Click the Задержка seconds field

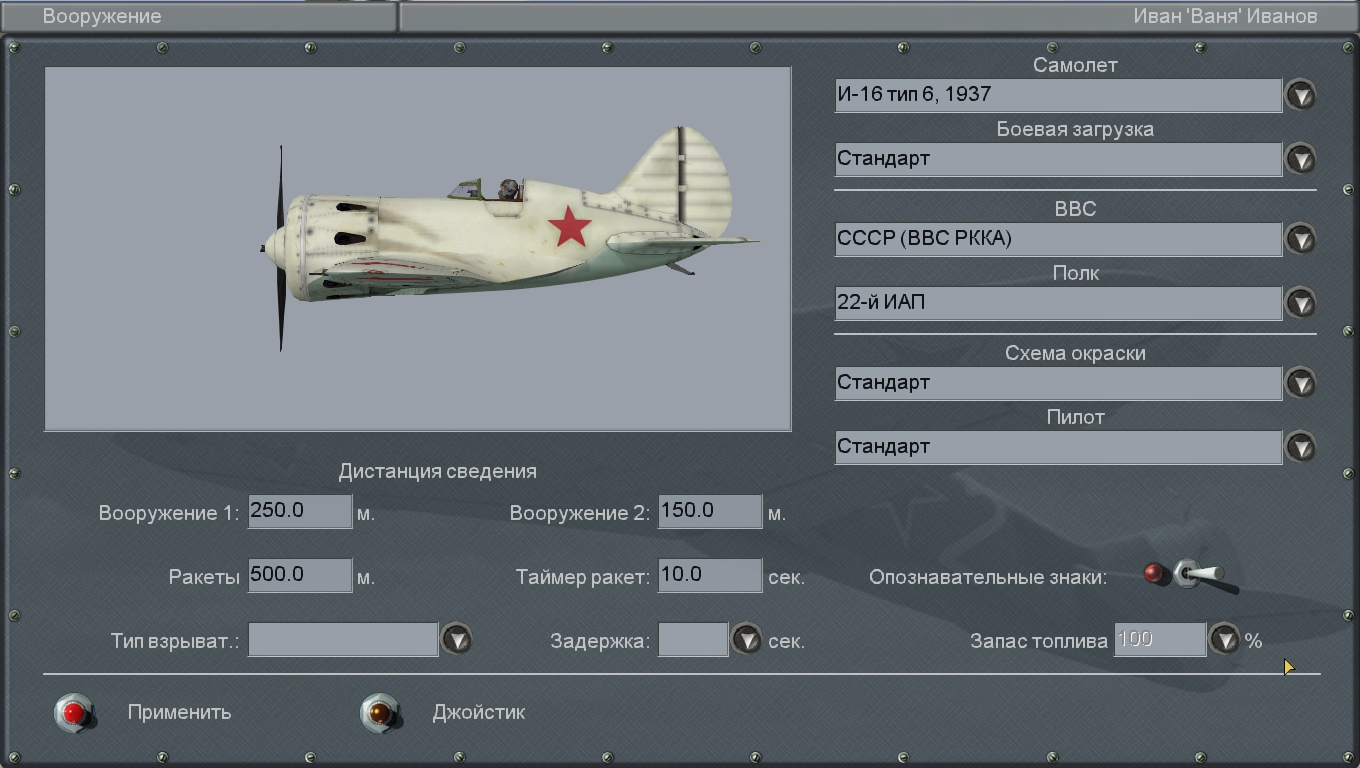point(693,639)
